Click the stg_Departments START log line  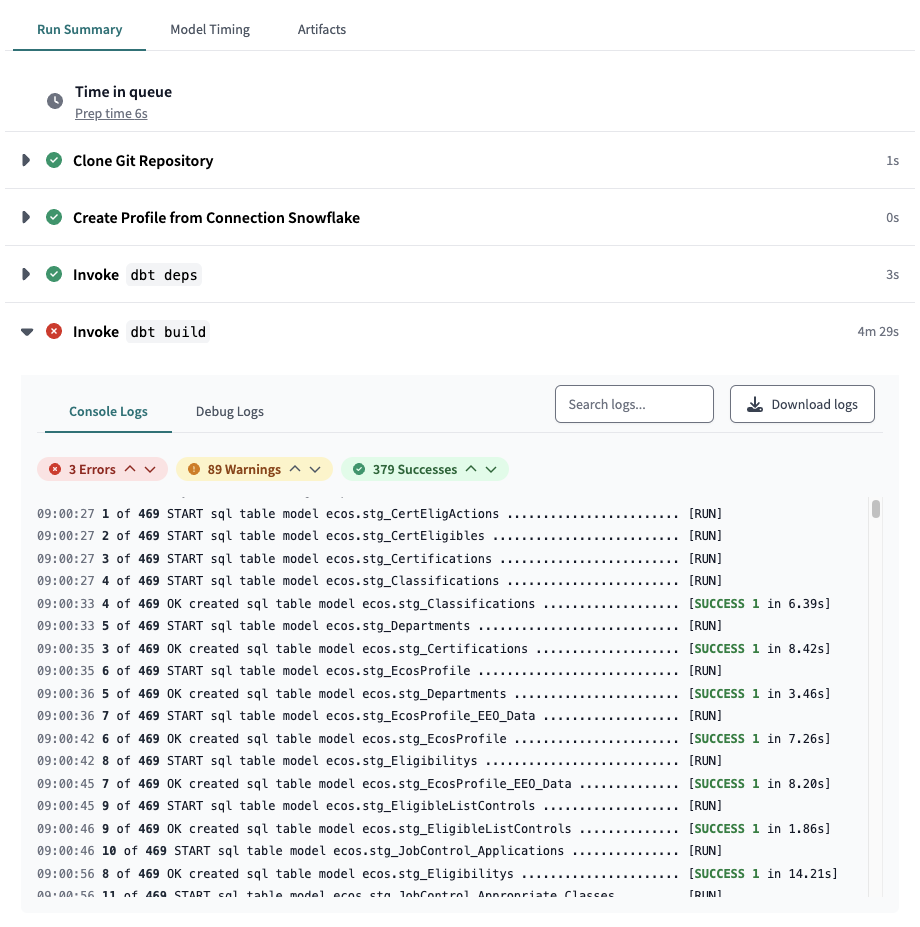click(380, 625)
